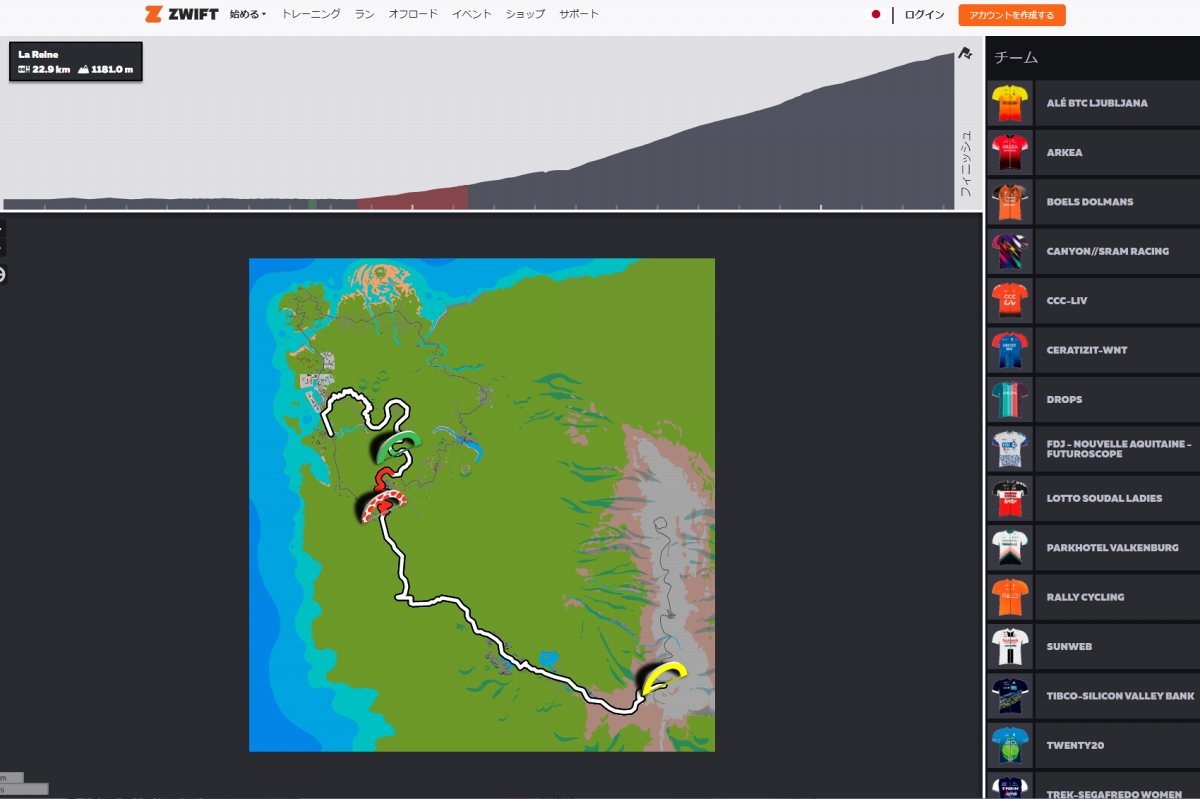Click the Japan flag language icon
The image size is (1200, 799).
pos(876,15)
